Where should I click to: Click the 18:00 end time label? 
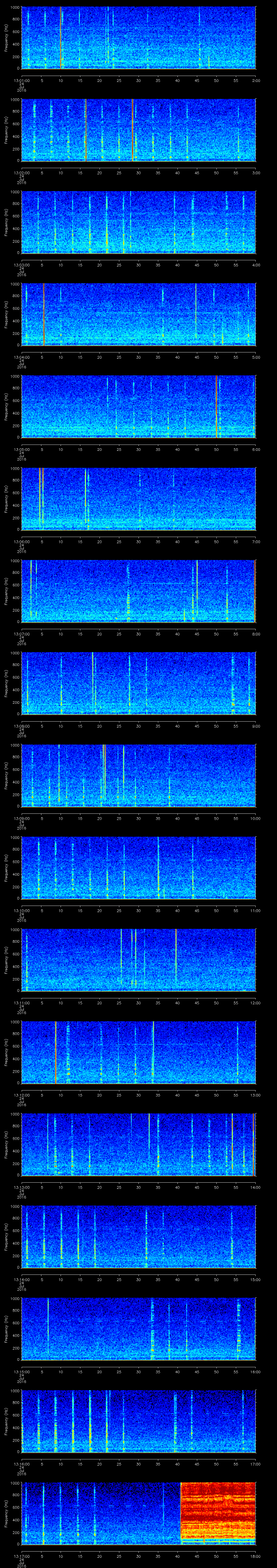tap(255, 1557)
